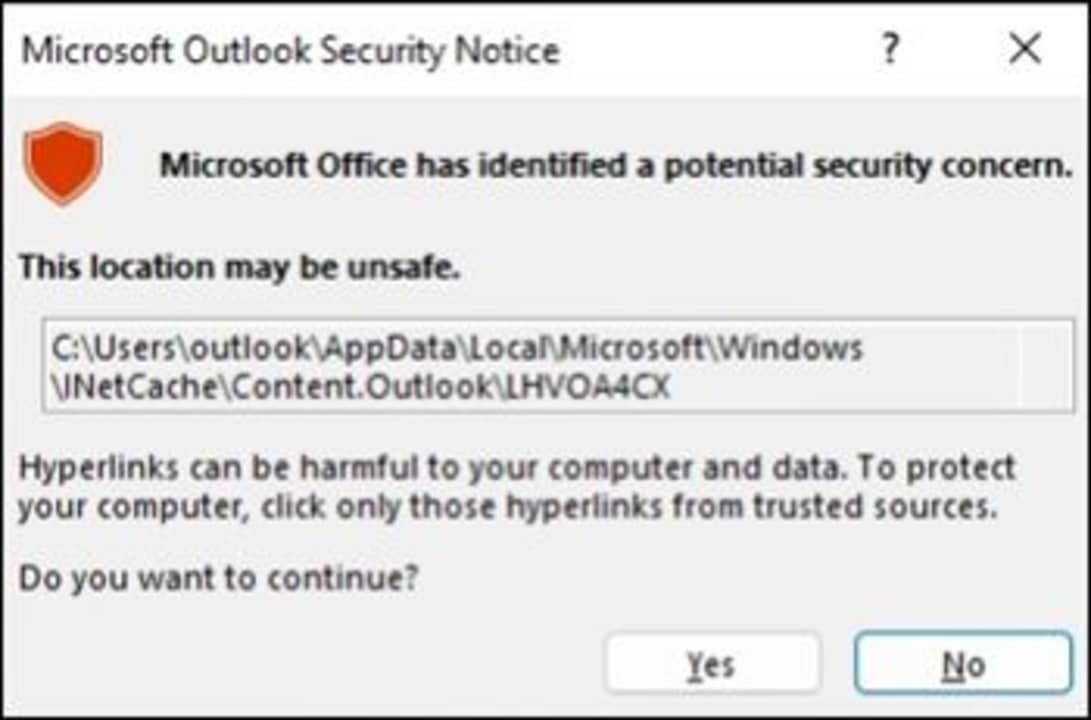This screenshot has width=1091, height=720.
Task: Click the "Do you want to continue?" prompt
Action: [218, 577]
